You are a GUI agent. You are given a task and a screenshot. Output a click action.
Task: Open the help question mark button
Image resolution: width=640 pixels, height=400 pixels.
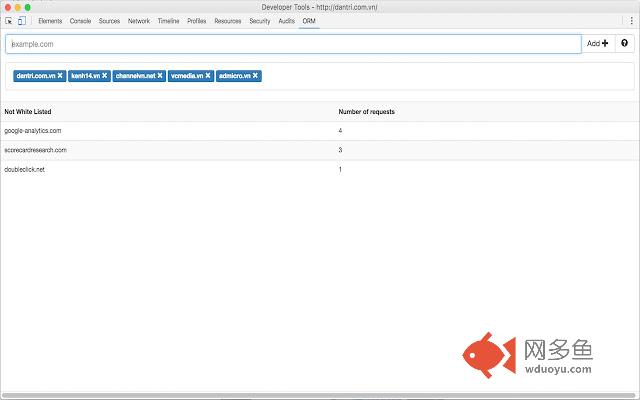click(x=625, y=44)
